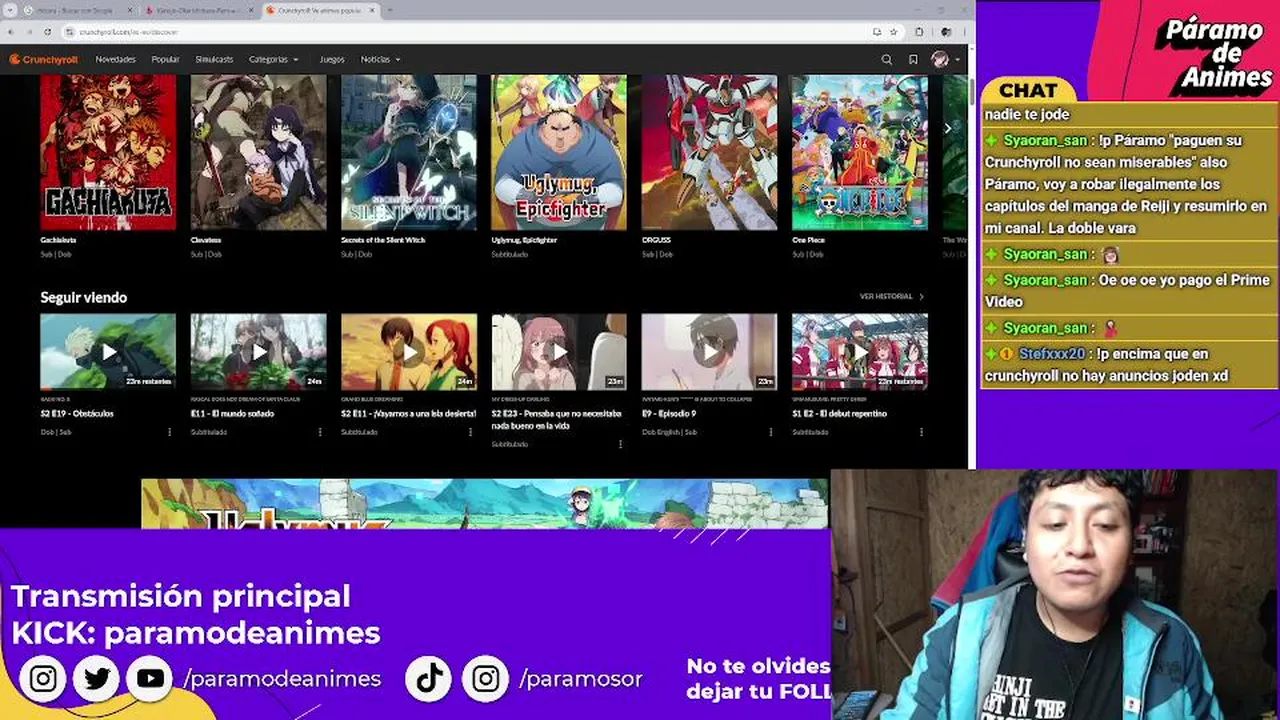Open options menu for E11 - El mundo soñado

click(320, 432)
